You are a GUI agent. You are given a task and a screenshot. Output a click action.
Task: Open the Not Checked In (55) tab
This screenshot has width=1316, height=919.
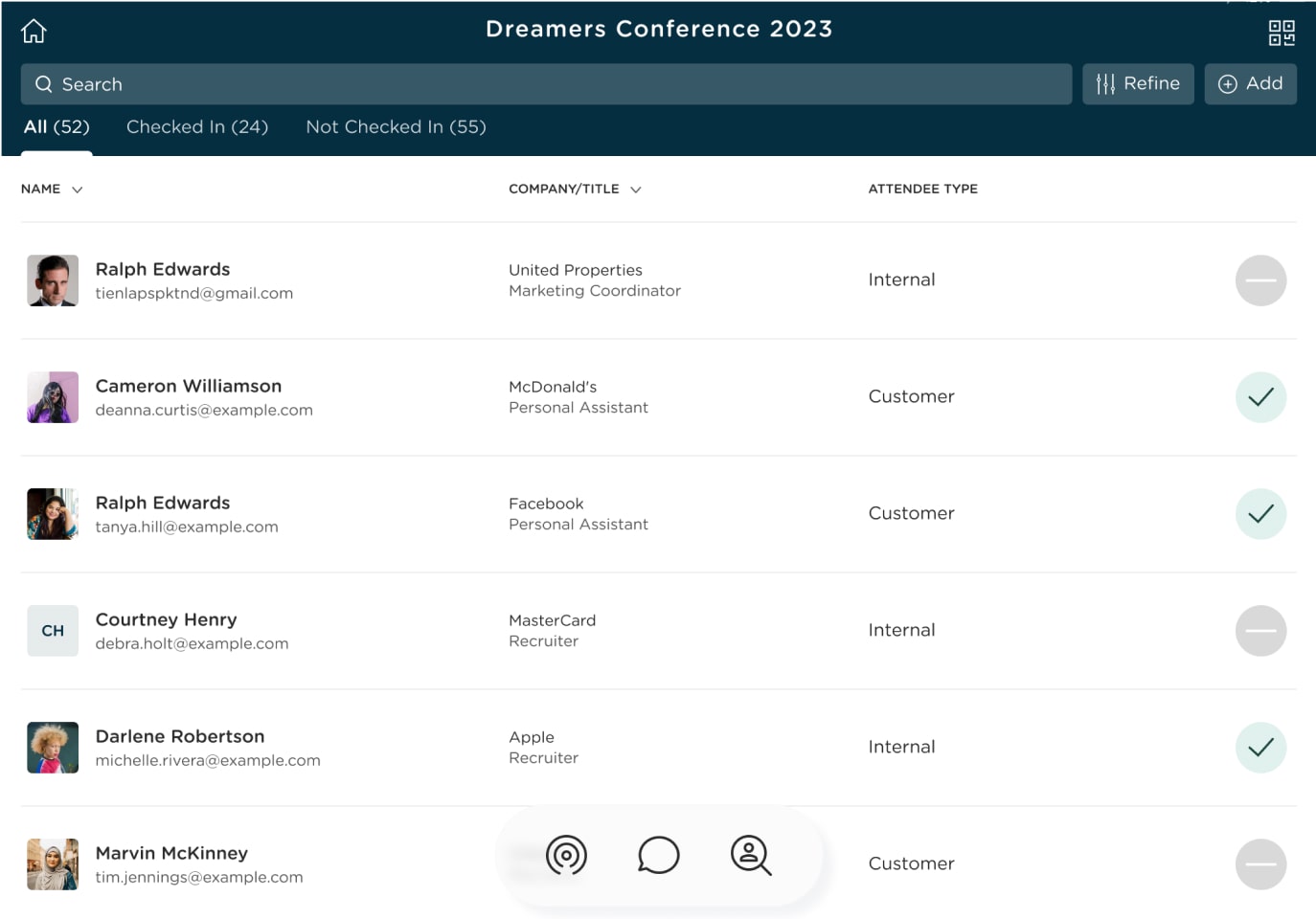click(x=396, y=126)
